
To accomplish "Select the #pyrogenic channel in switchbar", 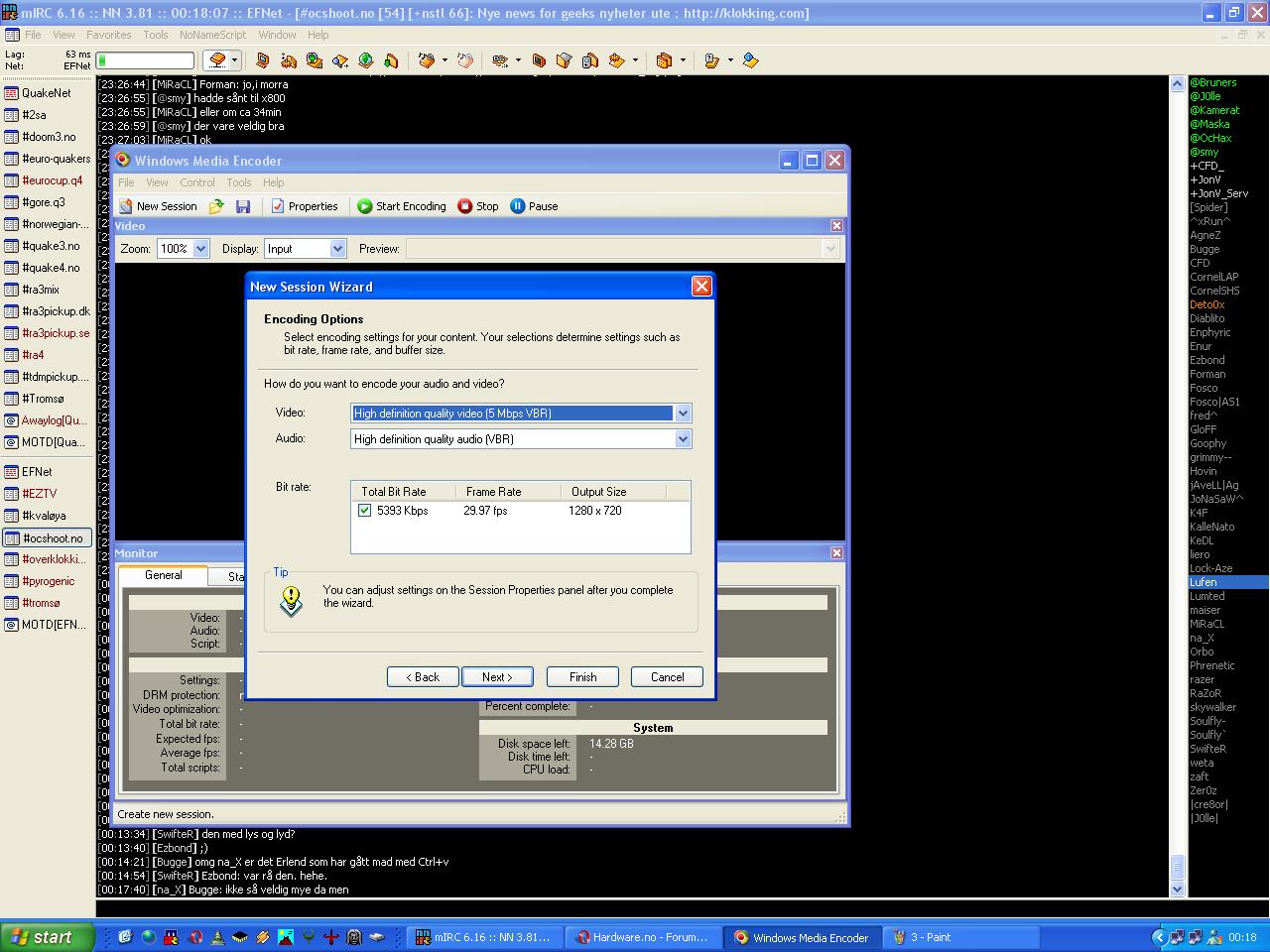I will click(47, 581).
